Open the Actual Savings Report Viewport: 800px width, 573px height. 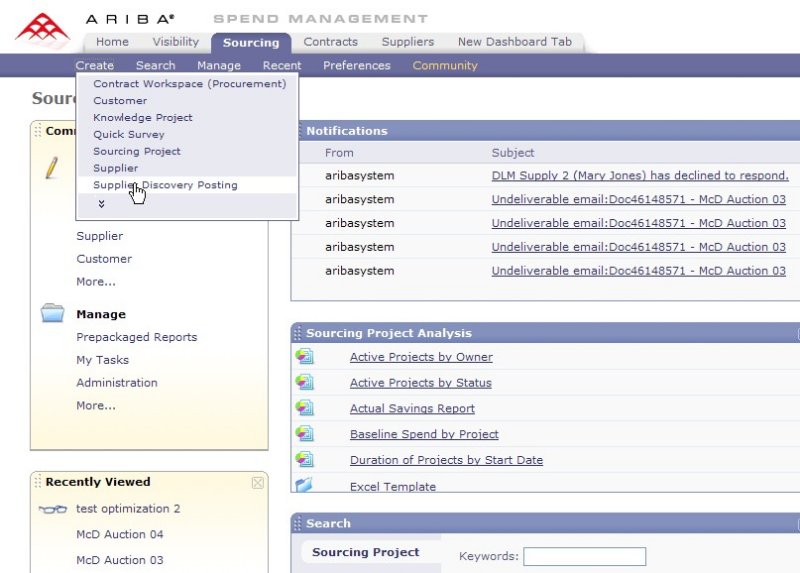pyautogui.click(x=412, y=408)
